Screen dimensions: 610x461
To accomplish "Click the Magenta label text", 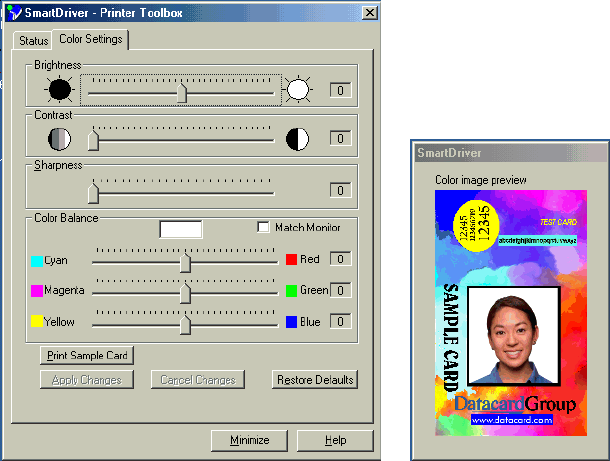I will (x=64, y=290).
